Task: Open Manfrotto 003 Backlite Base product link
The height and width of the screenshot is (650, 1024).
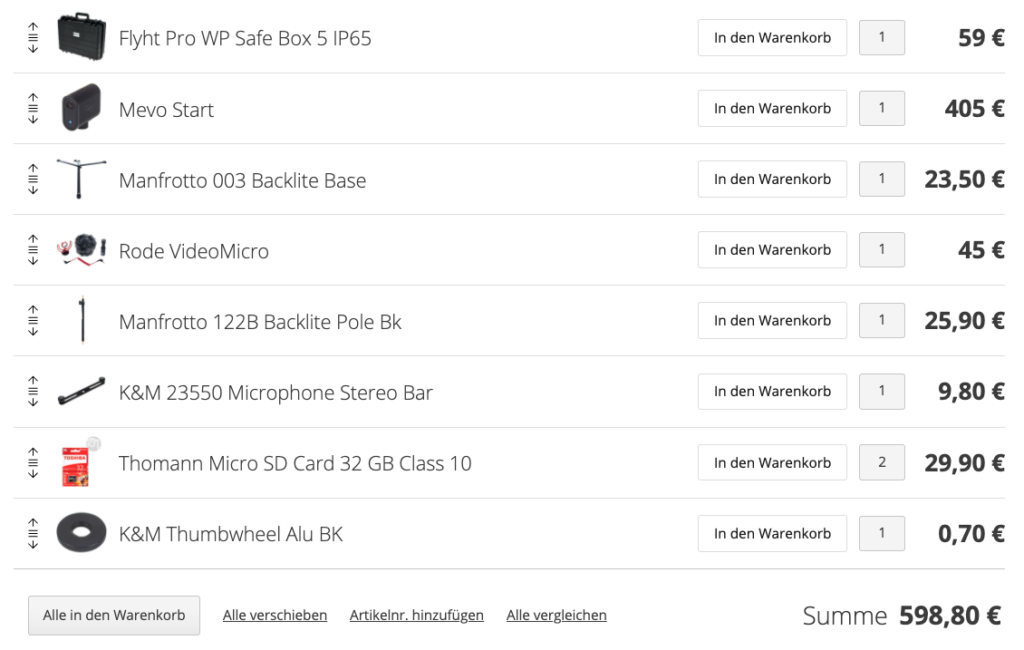Action: (242, 180)
